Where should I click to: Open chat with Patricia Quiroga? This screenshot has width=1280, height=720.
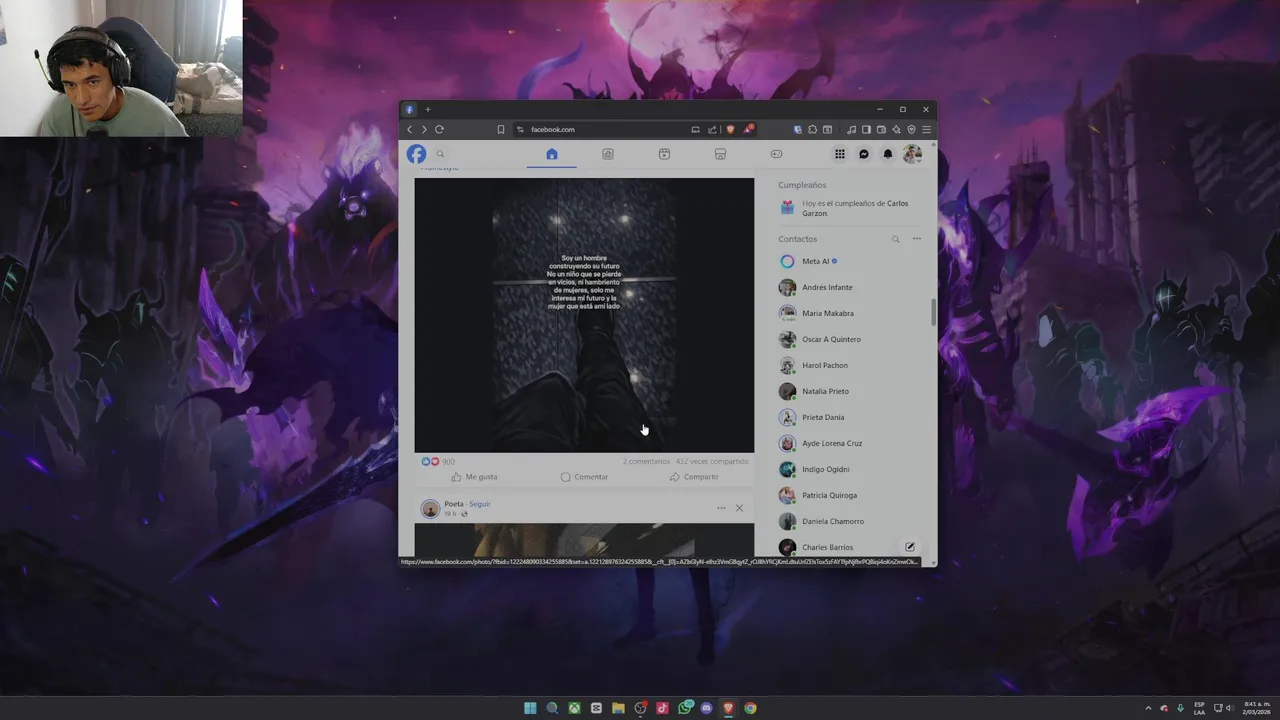850,495
